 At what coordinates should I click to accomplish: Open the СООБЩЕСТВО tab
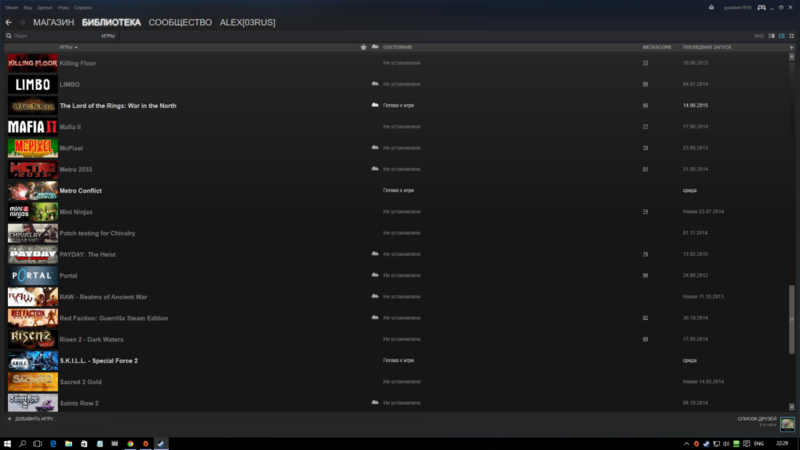coord(180,22)
